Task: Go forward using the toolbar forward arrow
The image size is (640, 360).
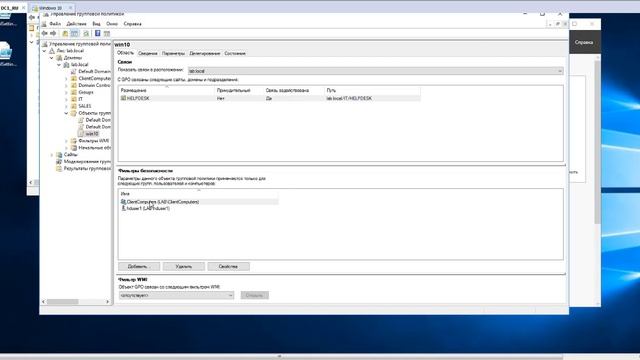Action: point(53,33)
